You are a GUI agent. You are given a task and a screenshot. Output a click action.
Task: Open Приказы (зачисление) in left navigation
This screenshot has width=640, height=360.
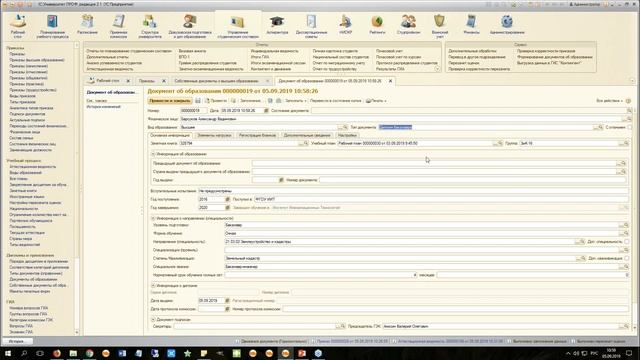click(x=28, y=66)
